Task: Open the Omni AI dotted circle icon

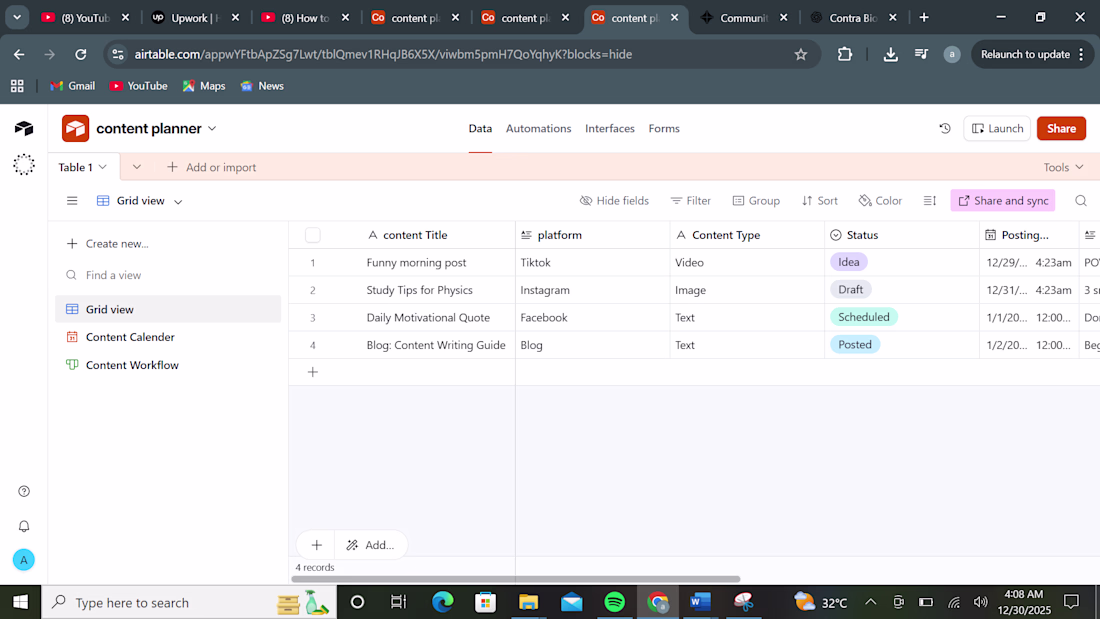Action: [x=24, y=164]
